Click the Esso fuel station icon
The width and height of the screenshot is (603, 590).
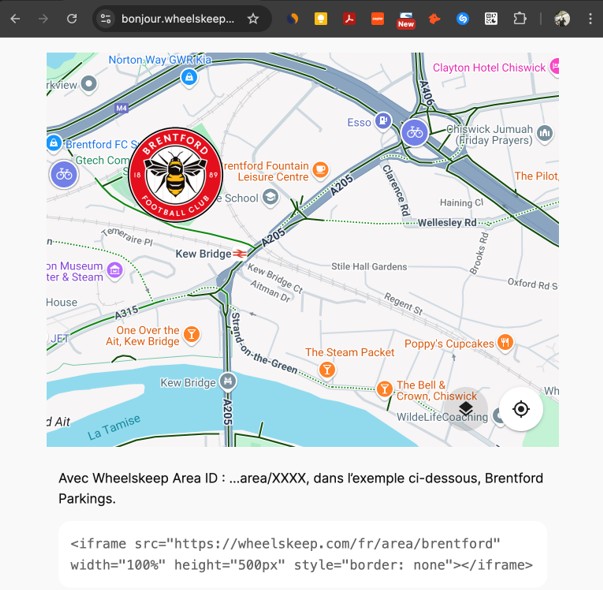[383, 121]
